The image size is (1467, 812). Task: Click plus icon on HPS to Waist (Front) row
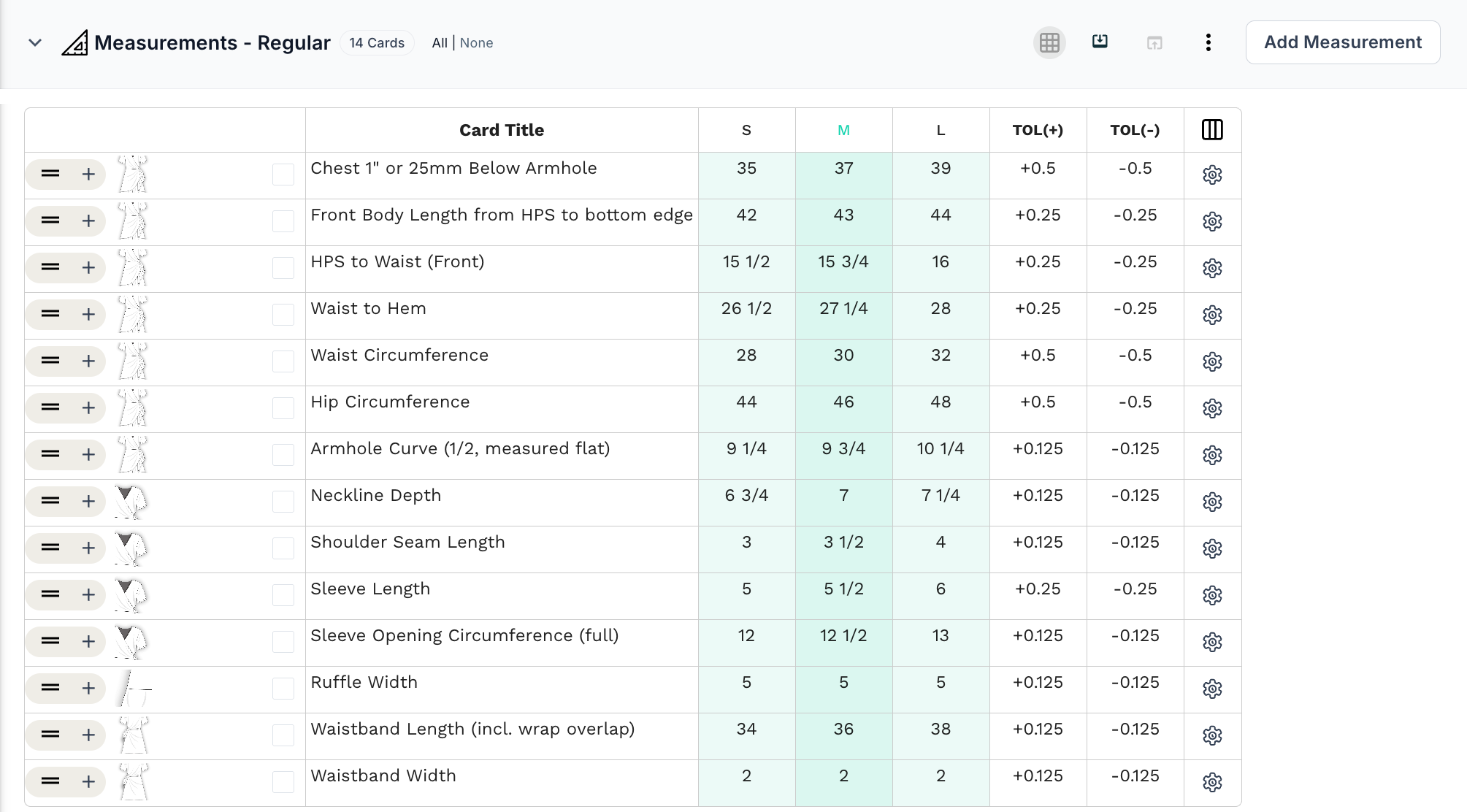tap(88, 268)
